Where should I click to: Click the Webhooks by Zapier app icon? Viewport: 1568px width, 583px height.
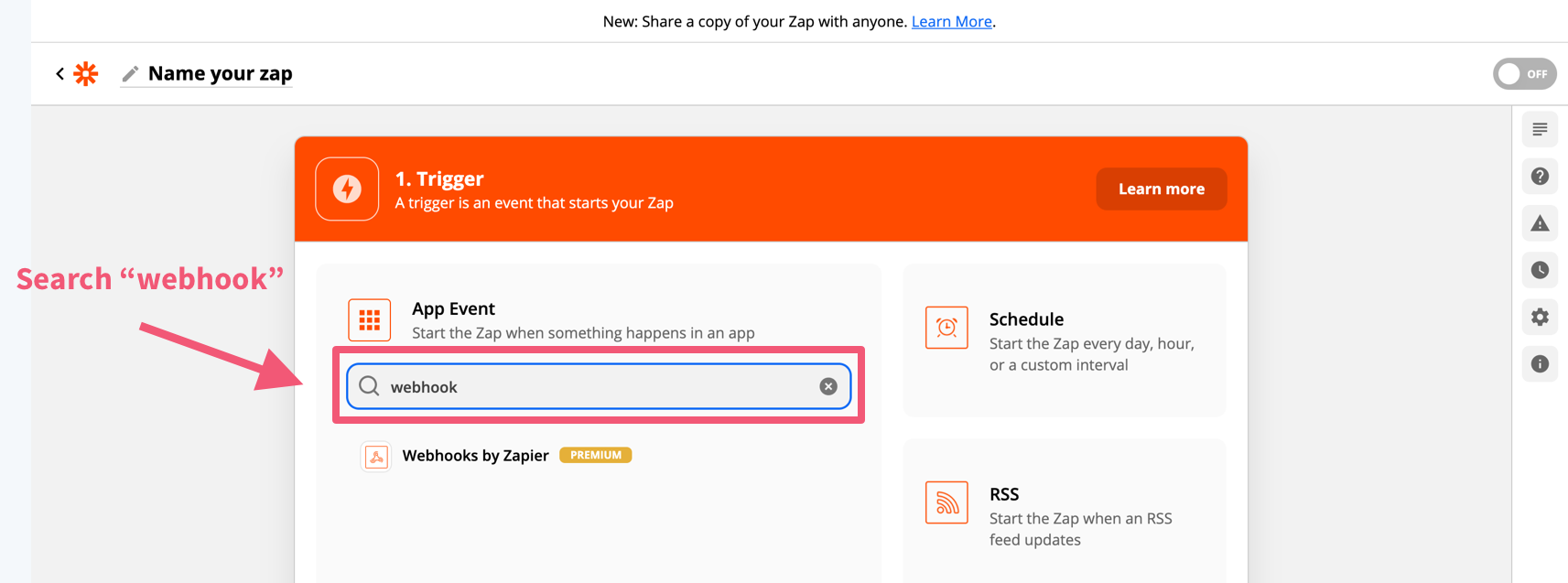pyautogui.click(x=376, y=456)
